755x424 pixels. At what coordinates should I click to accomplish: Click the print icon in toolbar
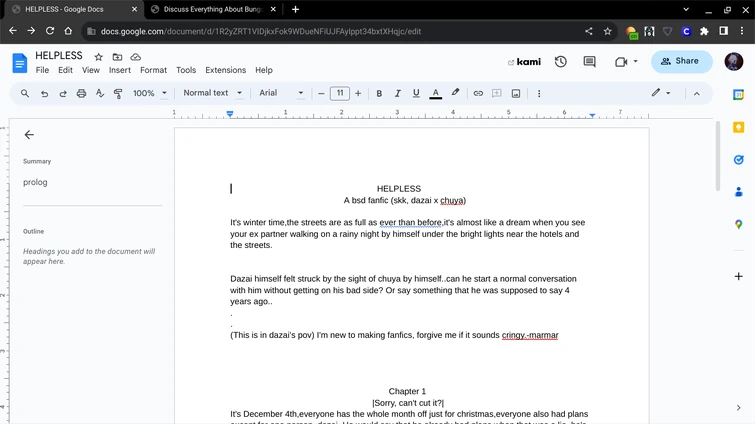[81, 93]
